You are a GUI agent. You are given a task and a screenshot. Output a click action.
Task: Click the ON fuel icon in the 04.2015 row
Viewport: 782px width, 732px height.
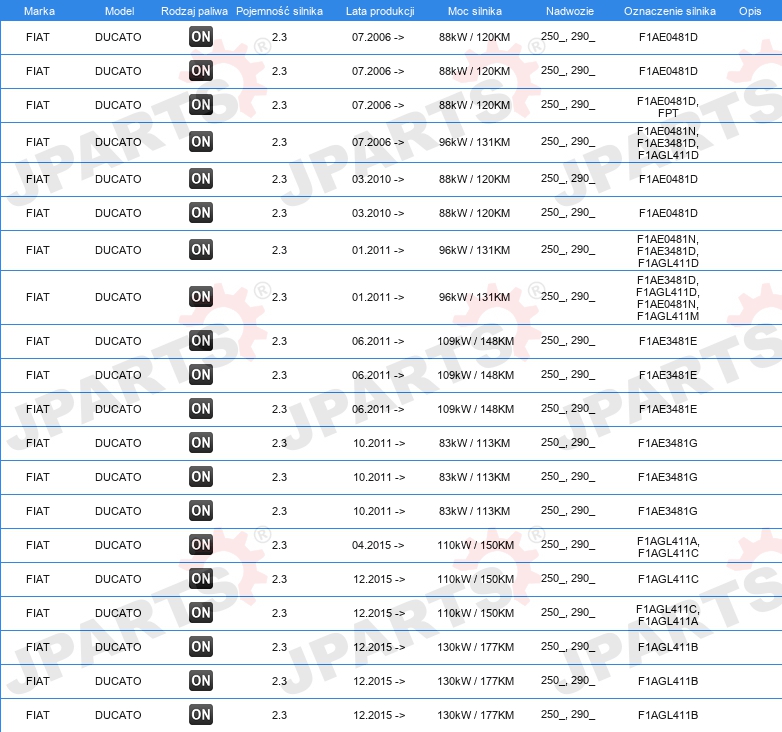(x=201, y=545)
